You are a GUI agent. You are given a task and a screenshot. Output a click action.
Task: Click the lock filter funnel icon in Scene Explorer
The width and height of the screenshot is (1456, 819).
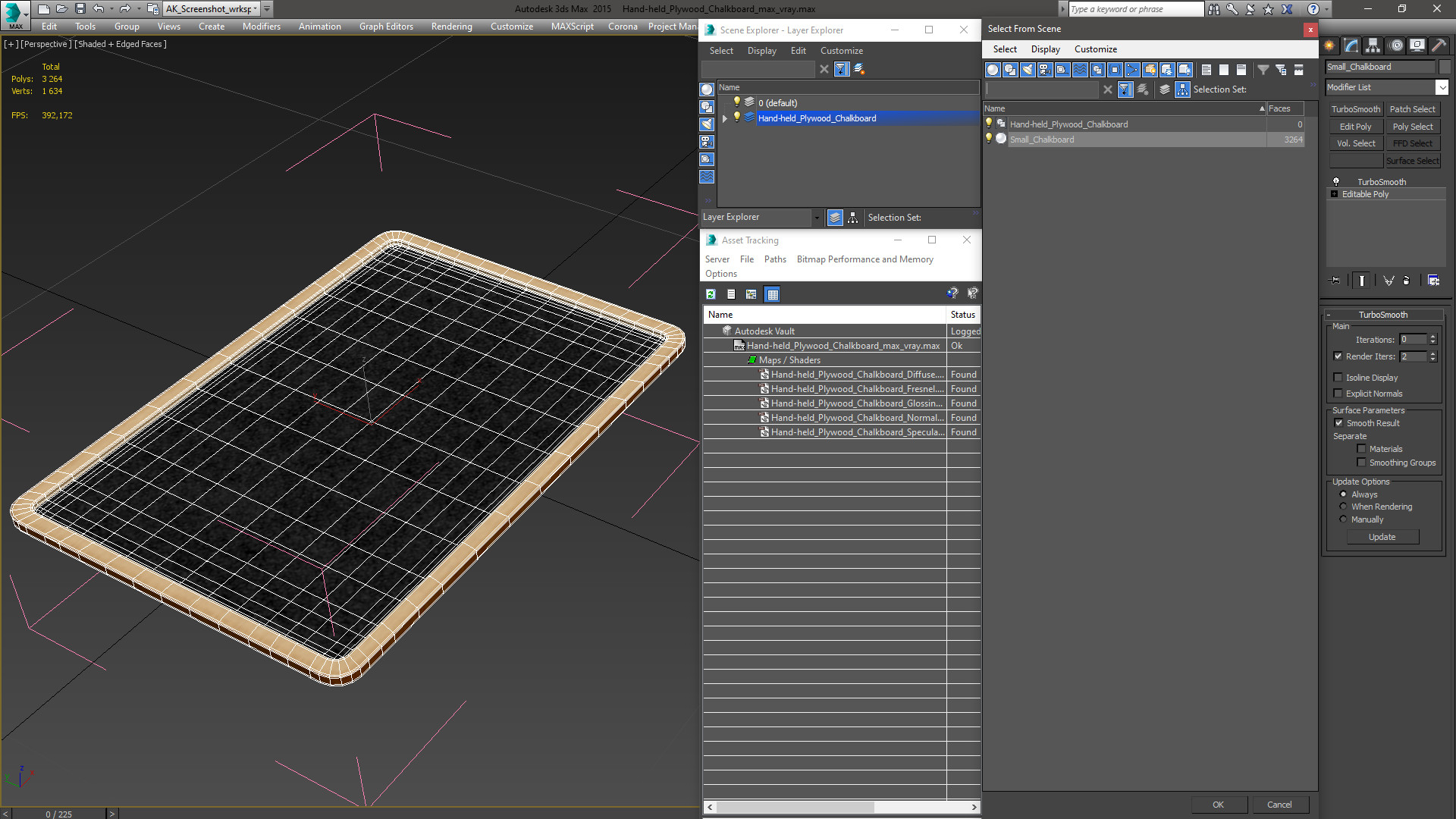pyautogui.click(x=842, y=69)
